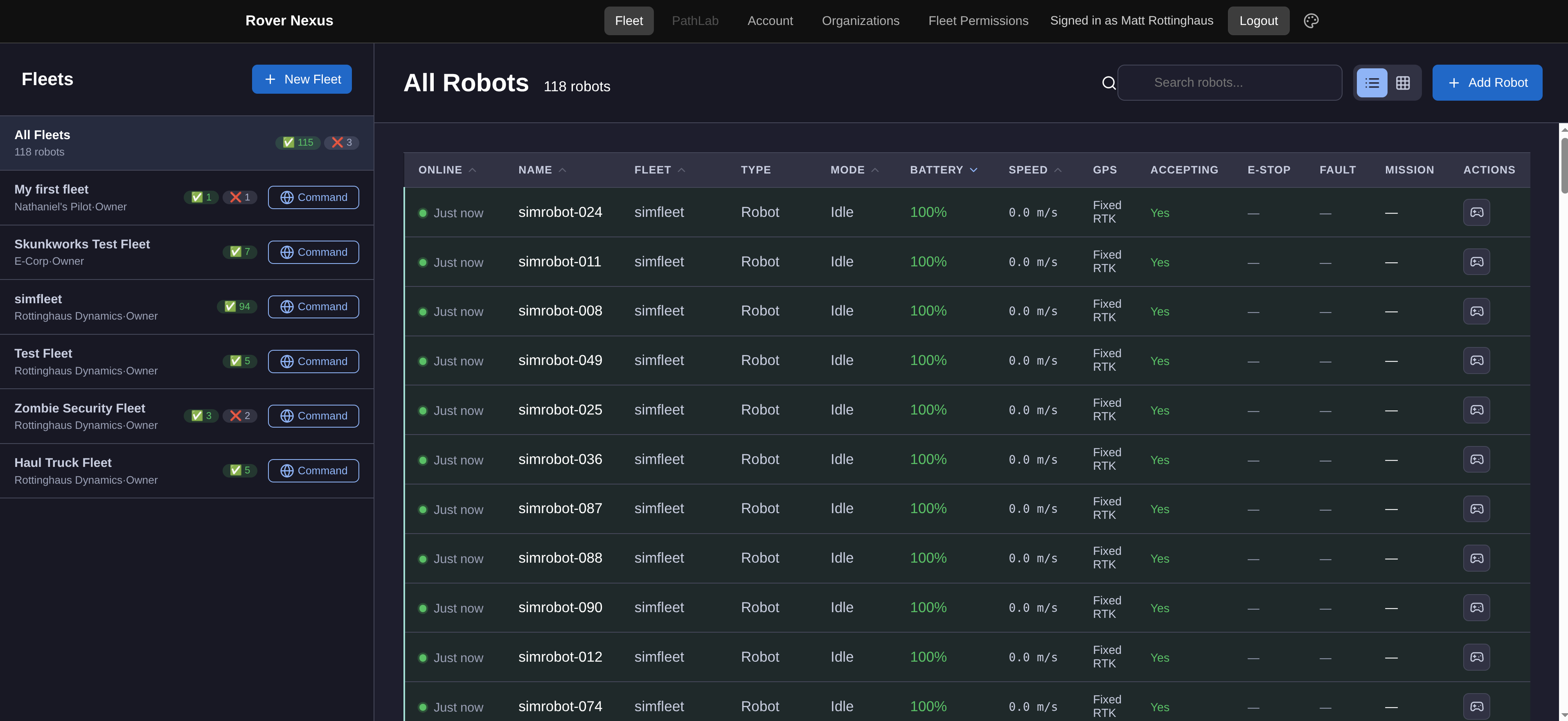
Task: Select All Fleets in sidebar
Action: (x=187, y=143)
